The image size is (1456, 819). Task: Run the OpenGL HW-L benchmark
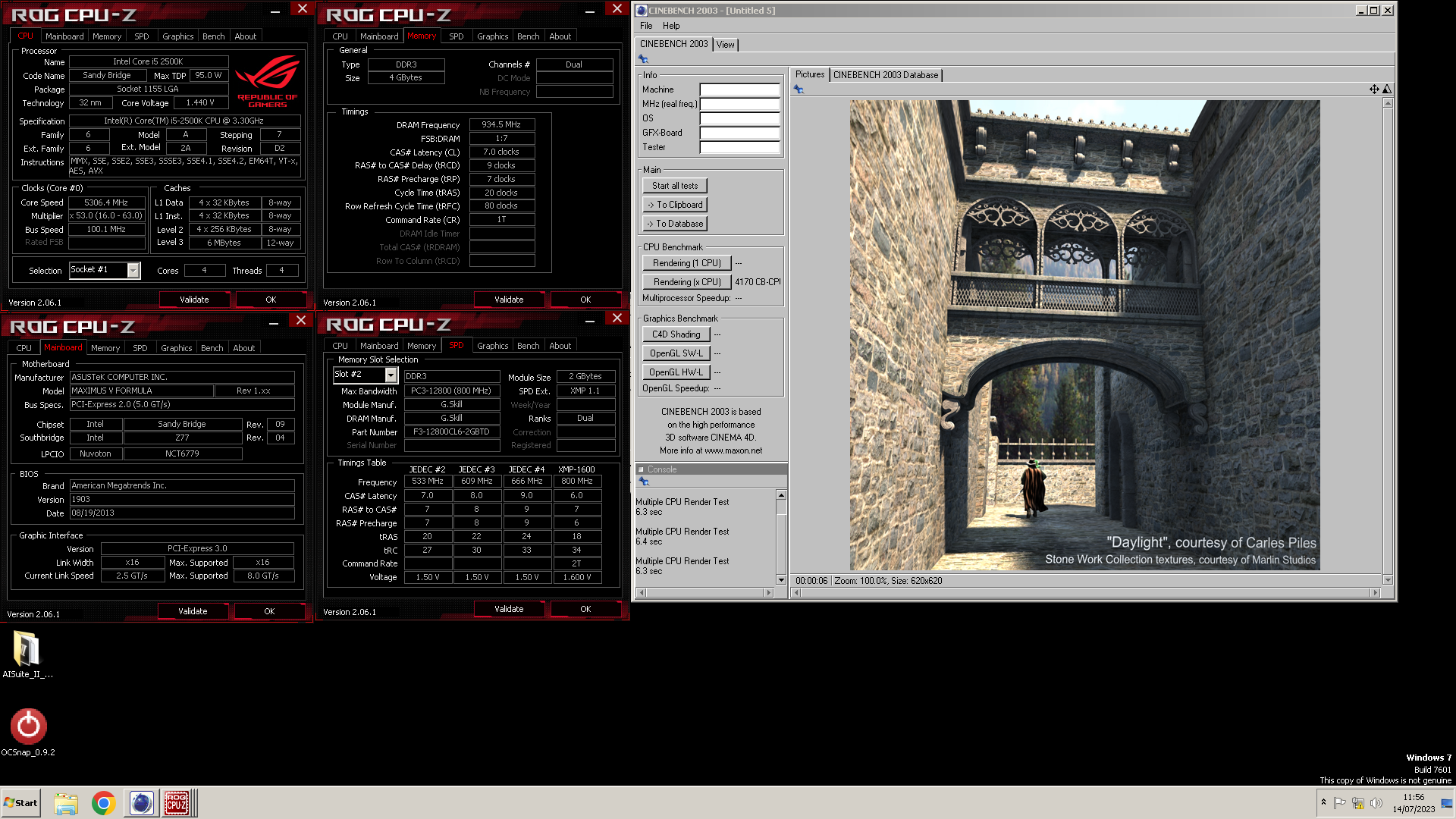click(676, 372)
